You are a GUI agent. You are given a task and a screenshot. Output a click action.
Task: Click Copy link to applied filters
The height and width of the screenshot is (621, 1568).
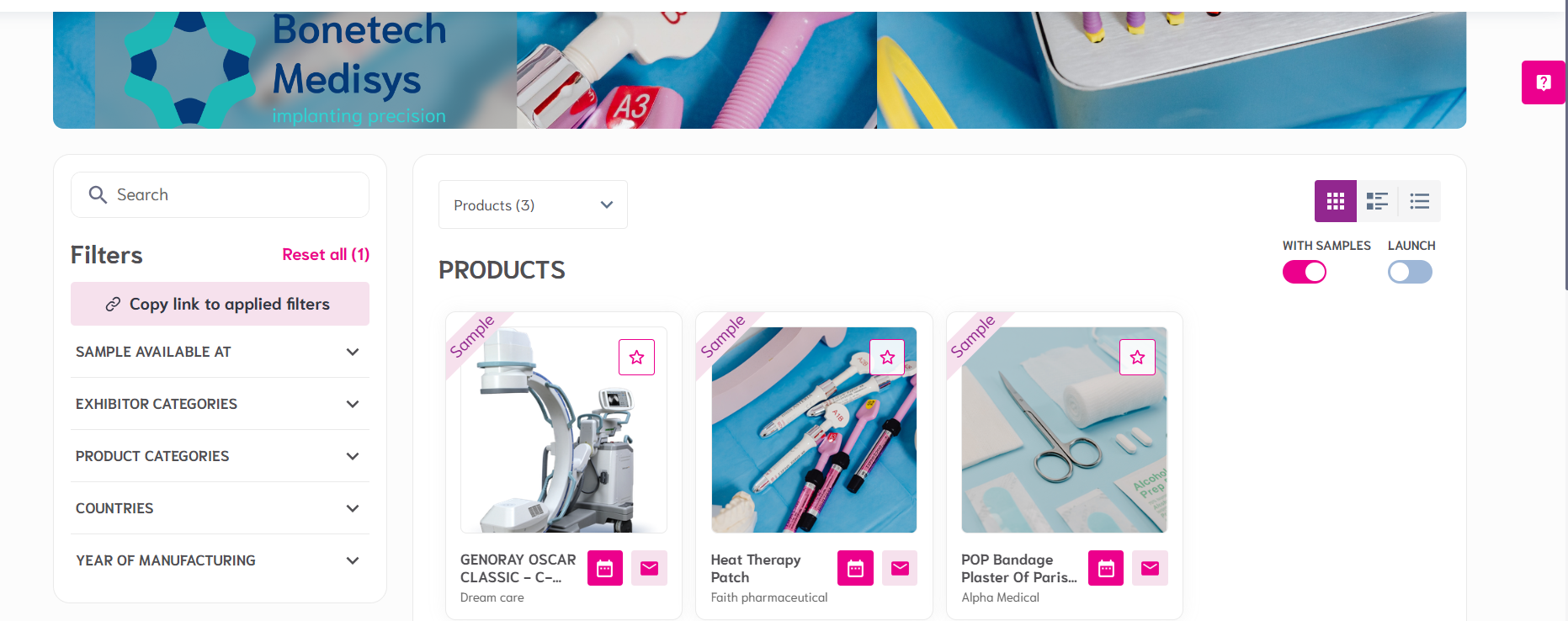(220, 304)
